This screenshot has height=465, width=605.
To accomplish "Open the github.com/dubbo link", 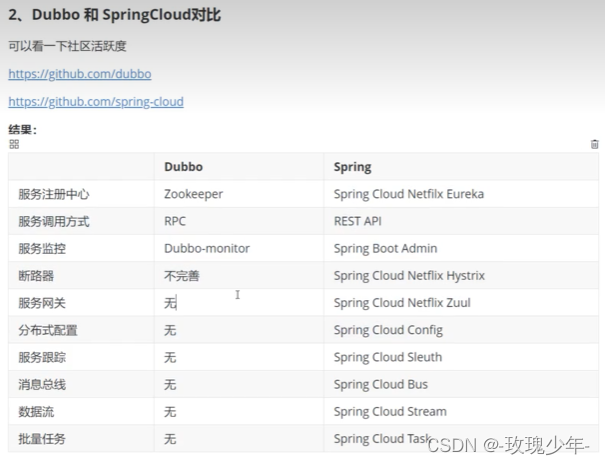I will [x=80, y=74].
